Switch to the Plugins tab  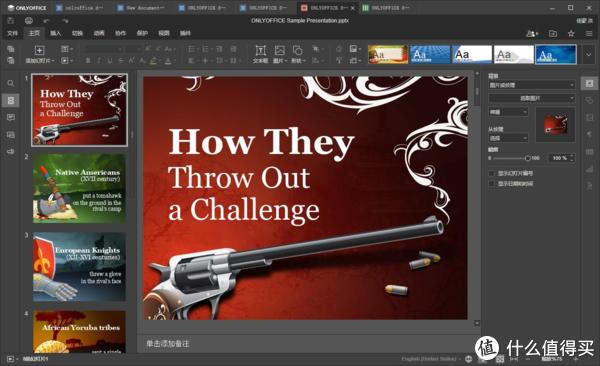tap(185, 34)
